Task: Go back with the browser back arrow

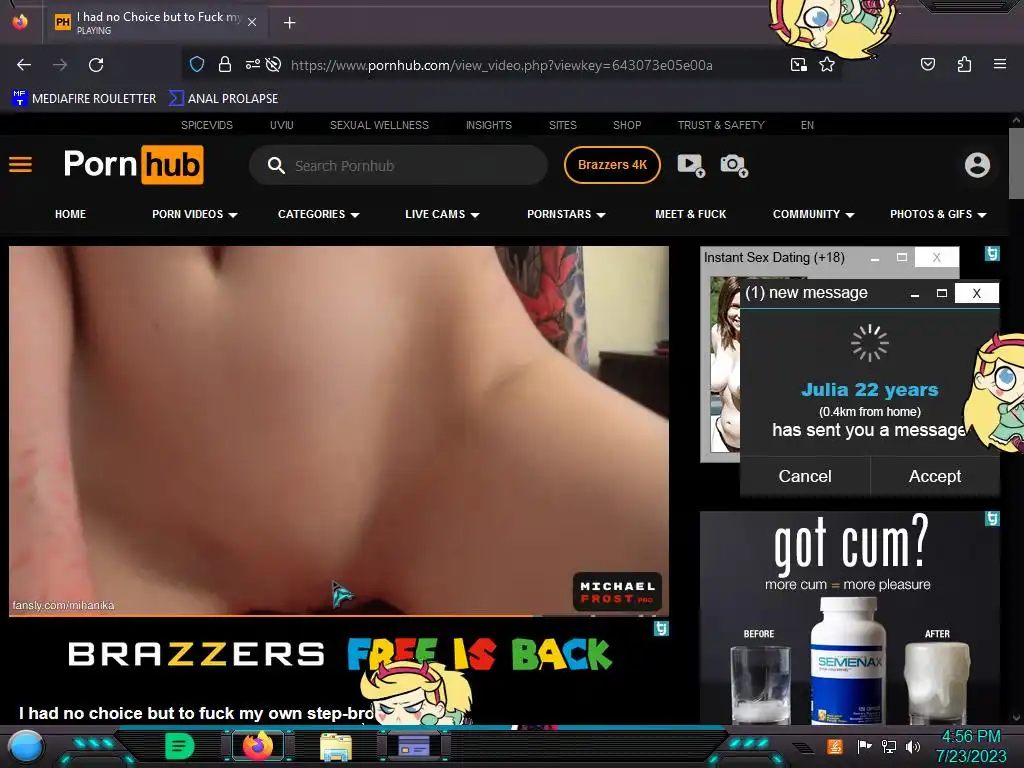Action: (24, 65)
